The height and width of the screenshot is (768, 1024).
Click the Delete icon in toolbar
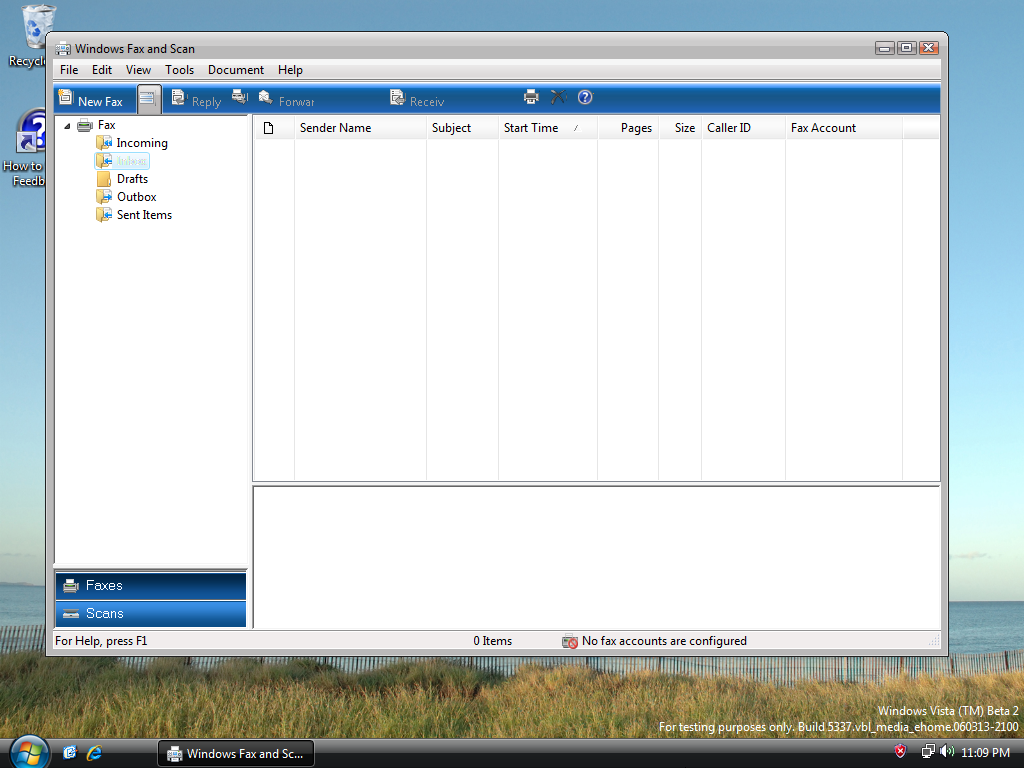[558, 97]
